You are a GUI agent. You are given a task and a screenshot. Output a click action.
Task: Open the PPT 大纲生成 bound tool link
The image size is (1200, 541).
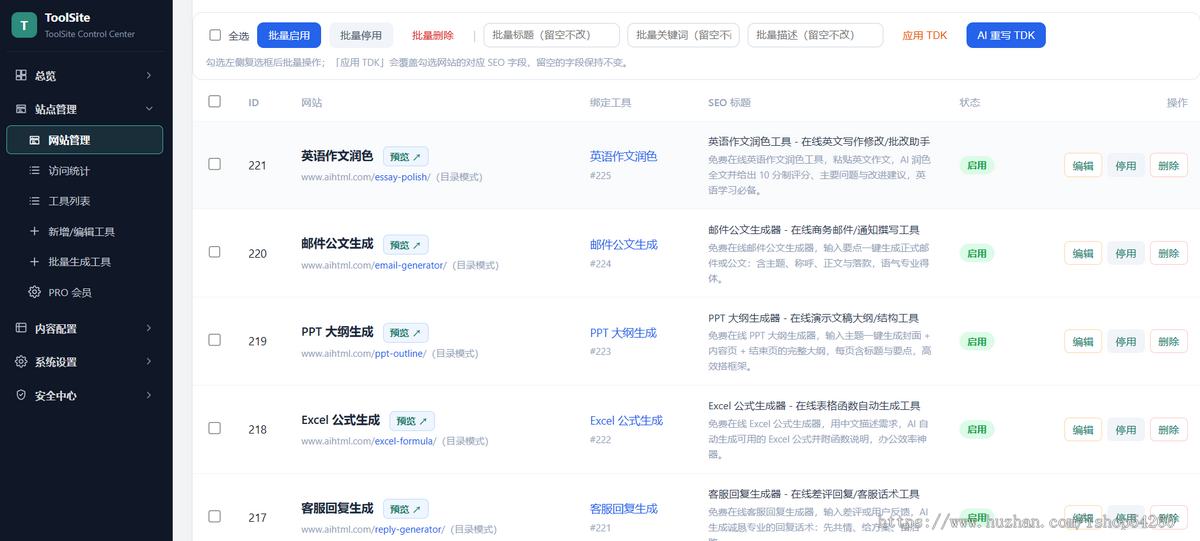click(x=623, y=332)
